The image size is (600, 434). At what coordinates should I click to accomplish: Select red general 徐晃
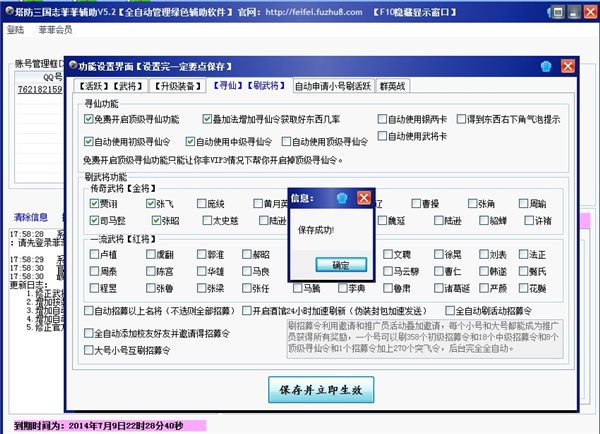439,254
